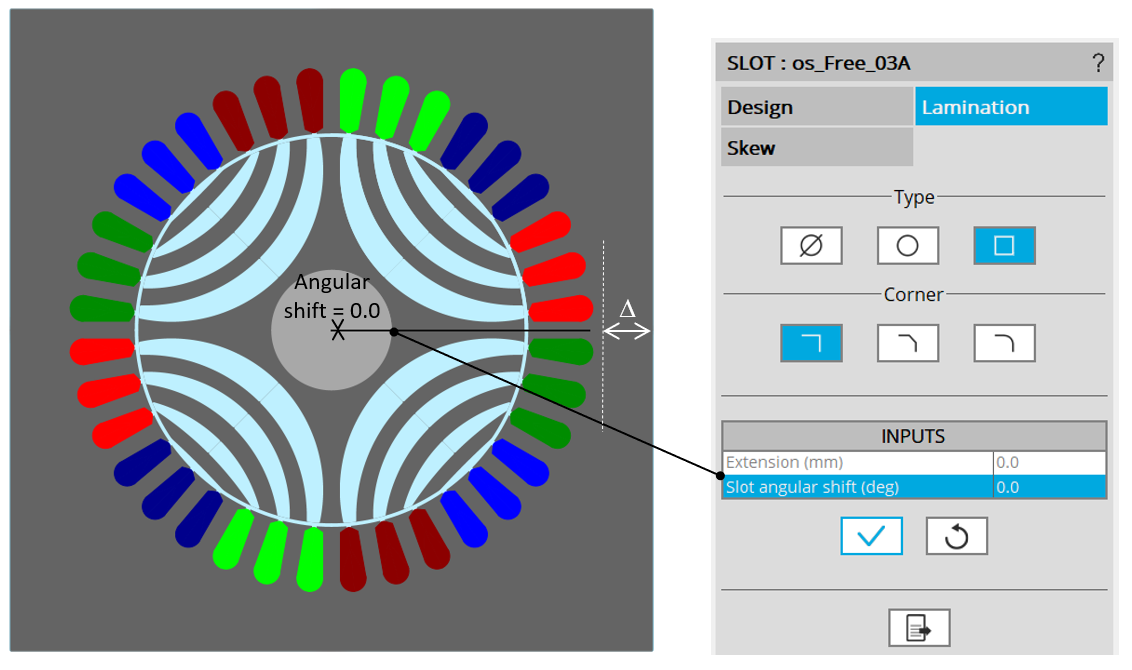Viewport: 1132px width, 670px height.
Task: Click the bright green slot at top
Action: click(x=352, y=98)
